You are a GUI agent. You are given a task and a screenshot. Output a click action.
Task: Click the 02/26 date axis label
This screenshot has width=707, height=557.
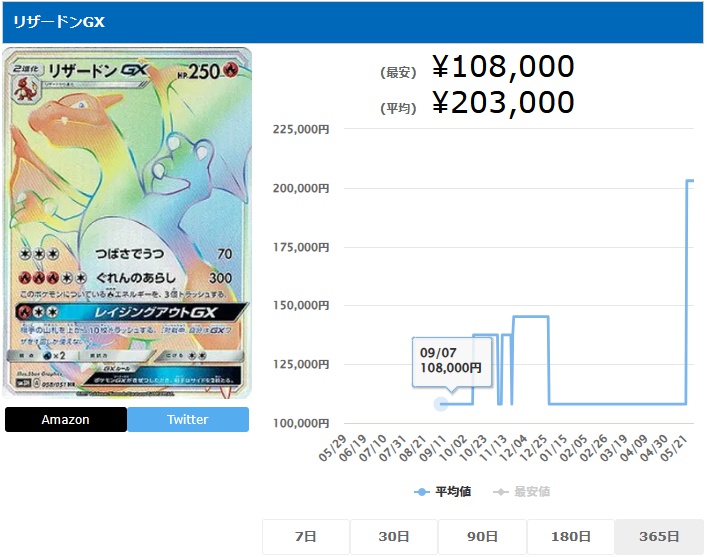[x=593, y=448]
